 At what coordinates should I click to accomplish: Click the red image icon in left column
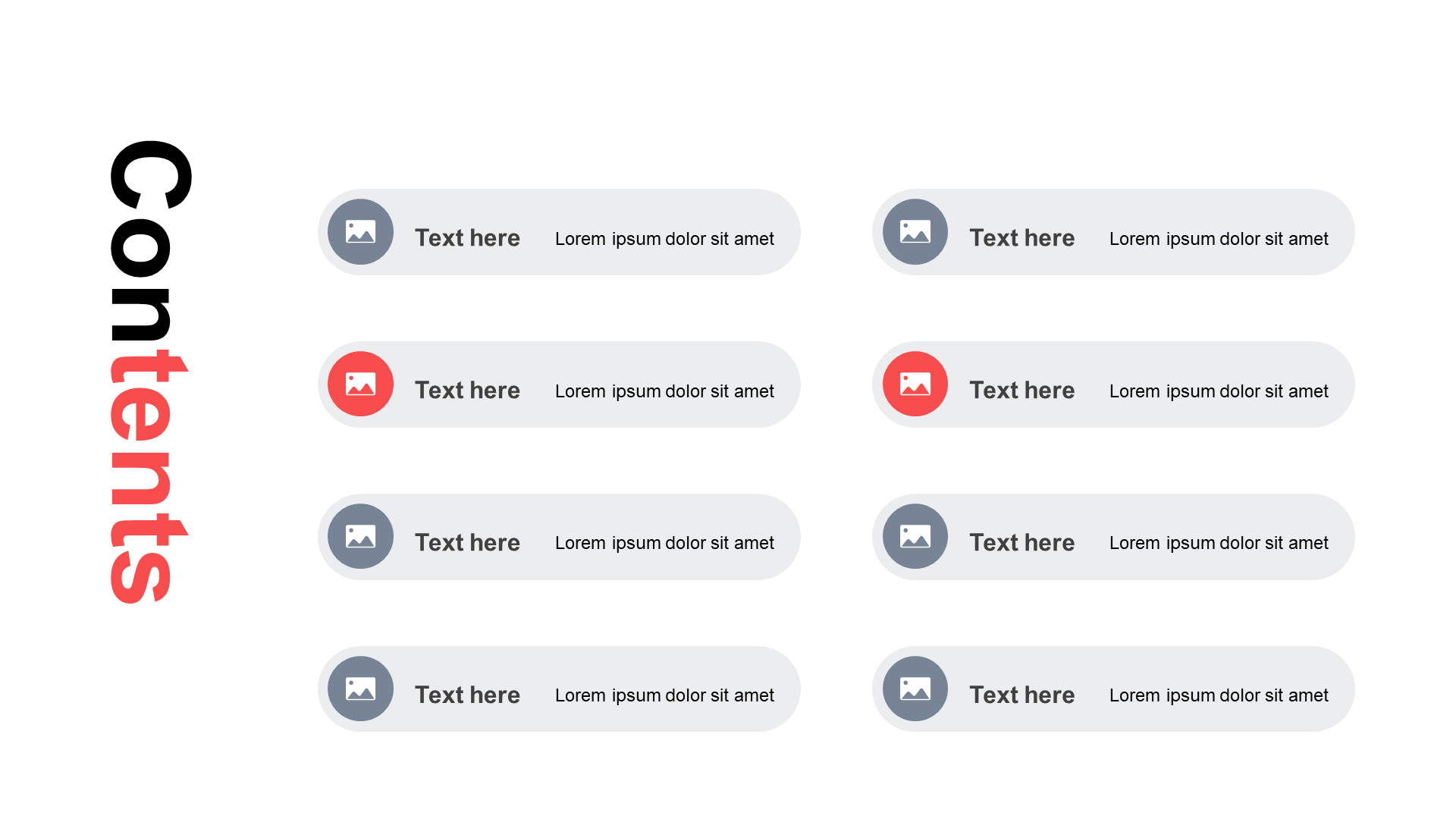tap(360, 384)
